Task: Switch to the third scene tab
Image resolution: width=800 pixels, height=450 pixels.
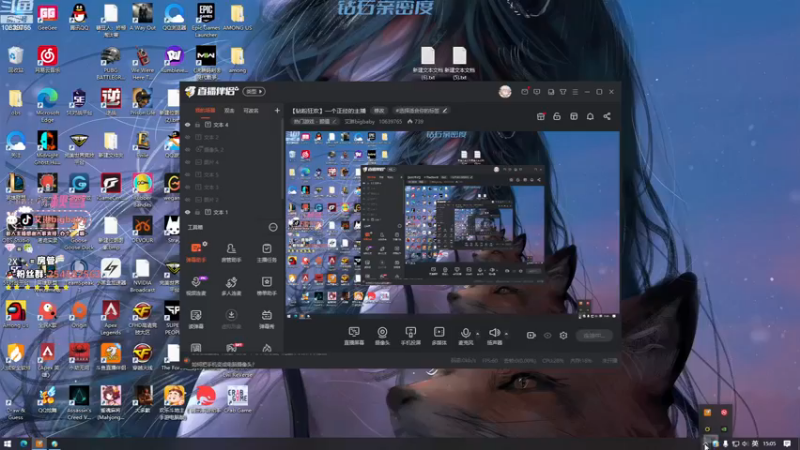Action: point(251,111)
